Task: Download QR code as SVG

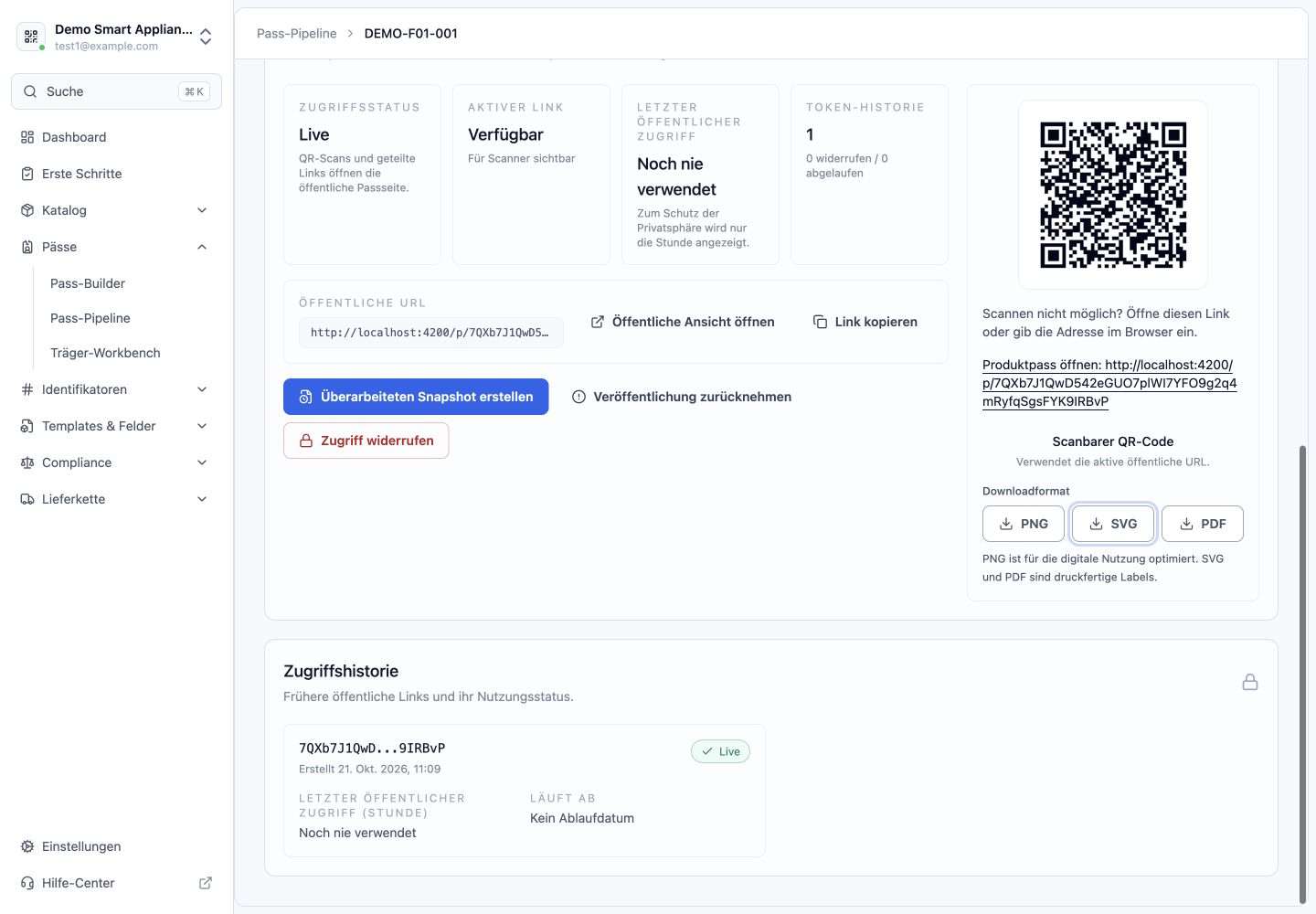Action: (x=1113, y=524)
